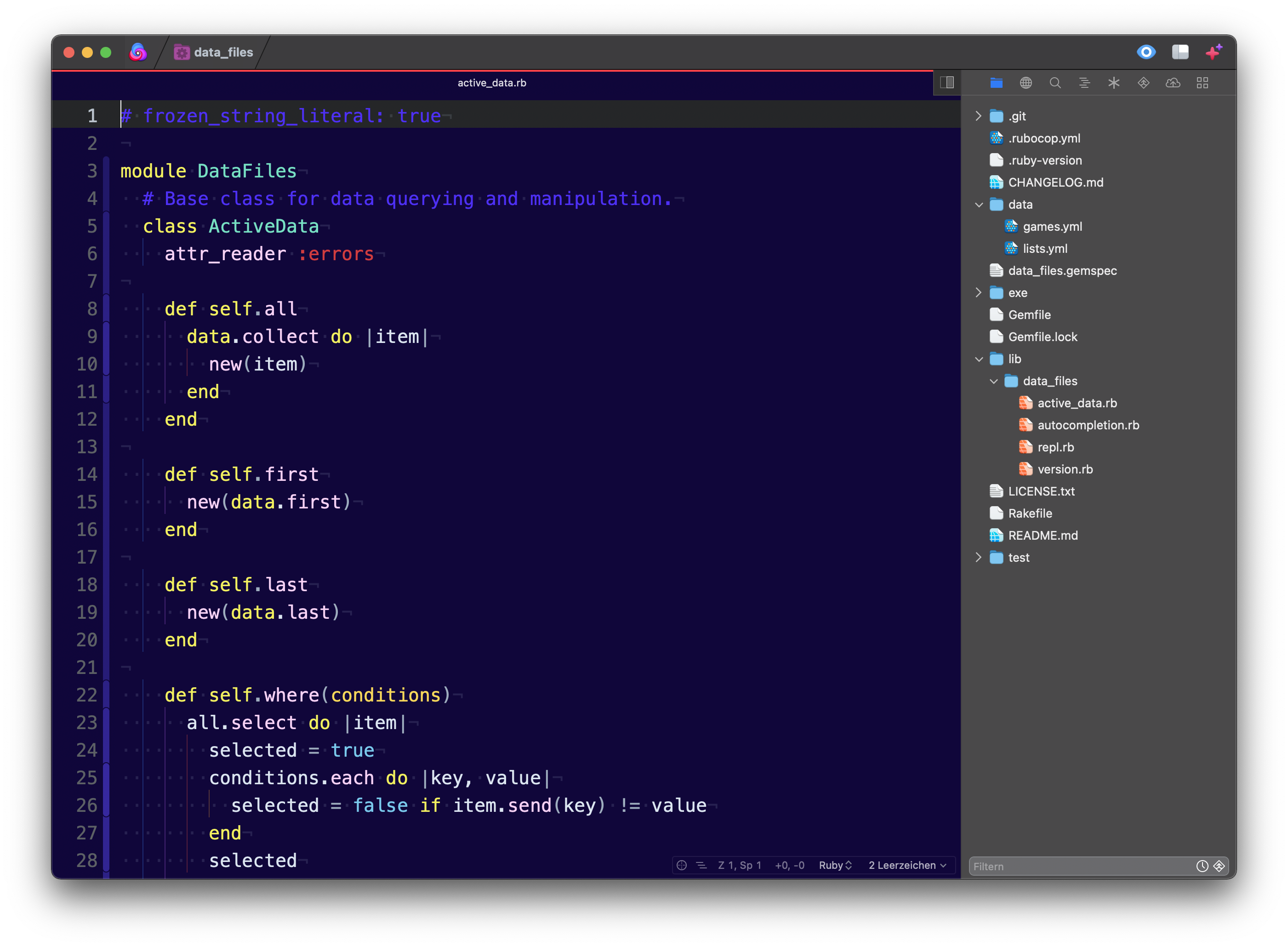Collapse the lib folder
This screenshot has width=1288, height=947.
[979, 359]
